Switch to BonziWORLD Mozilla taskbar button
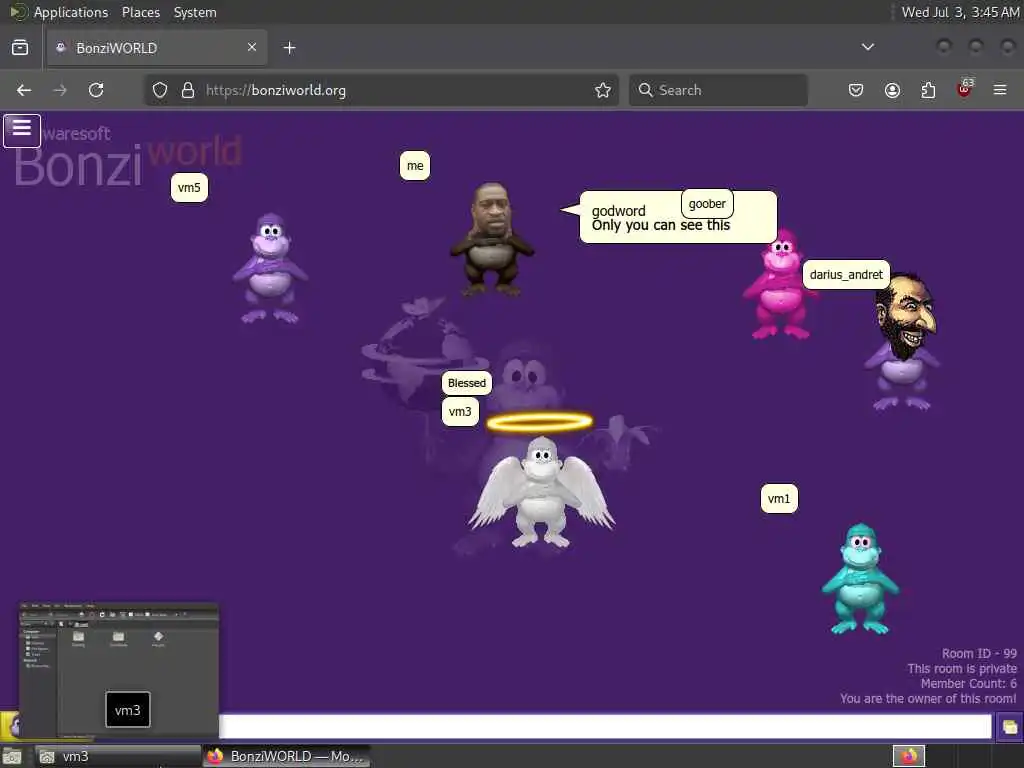This screenshot has width=1024, height=768. click(x=287, y=756)
